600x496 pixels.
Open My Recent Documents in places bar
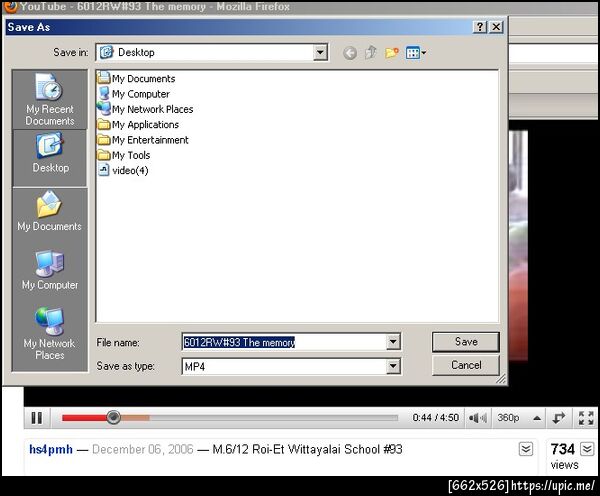tap(50, 100)
